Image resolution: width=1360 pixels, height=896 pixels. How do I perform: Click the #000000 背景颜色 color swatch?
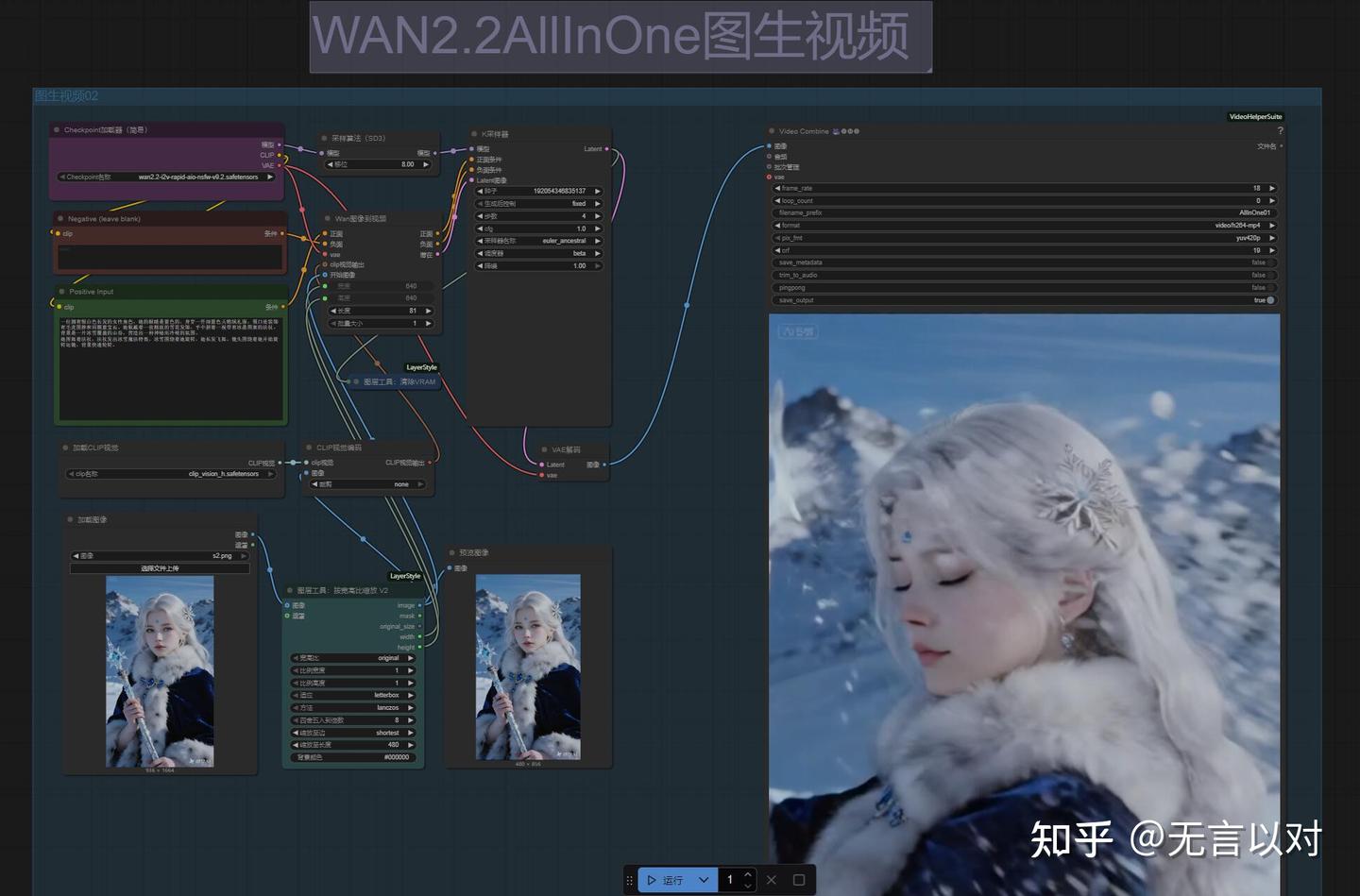point(395,757)
